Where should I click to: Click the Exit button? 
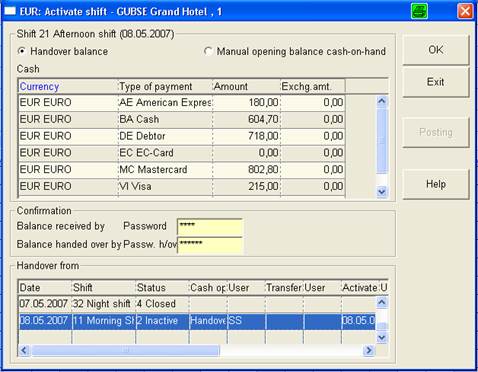436,82
